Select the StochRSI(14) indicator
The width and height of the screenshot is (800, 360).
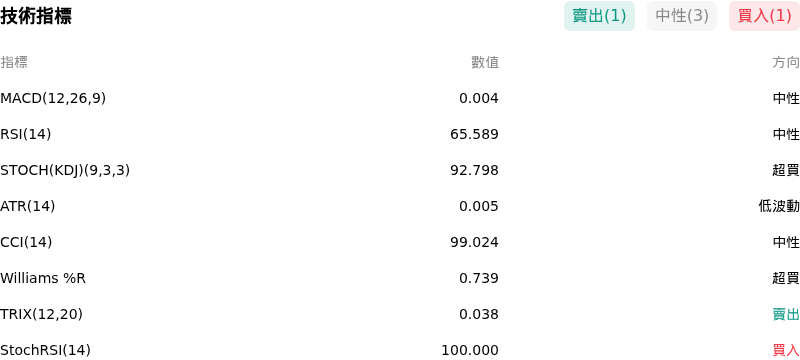click(x=45, y=350)
